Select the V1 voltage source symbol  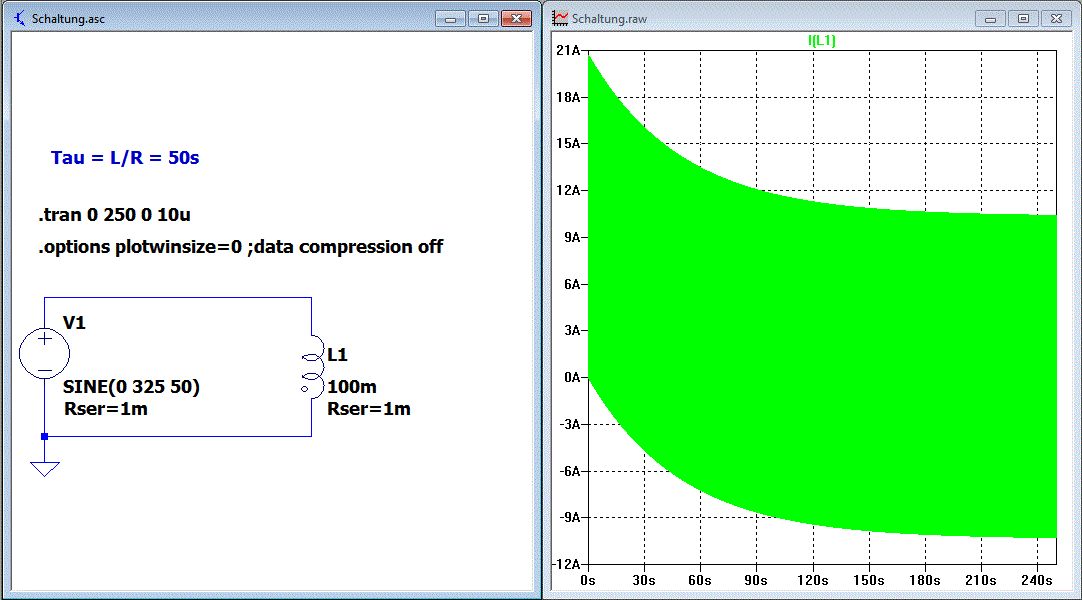[x=45, y=354]
